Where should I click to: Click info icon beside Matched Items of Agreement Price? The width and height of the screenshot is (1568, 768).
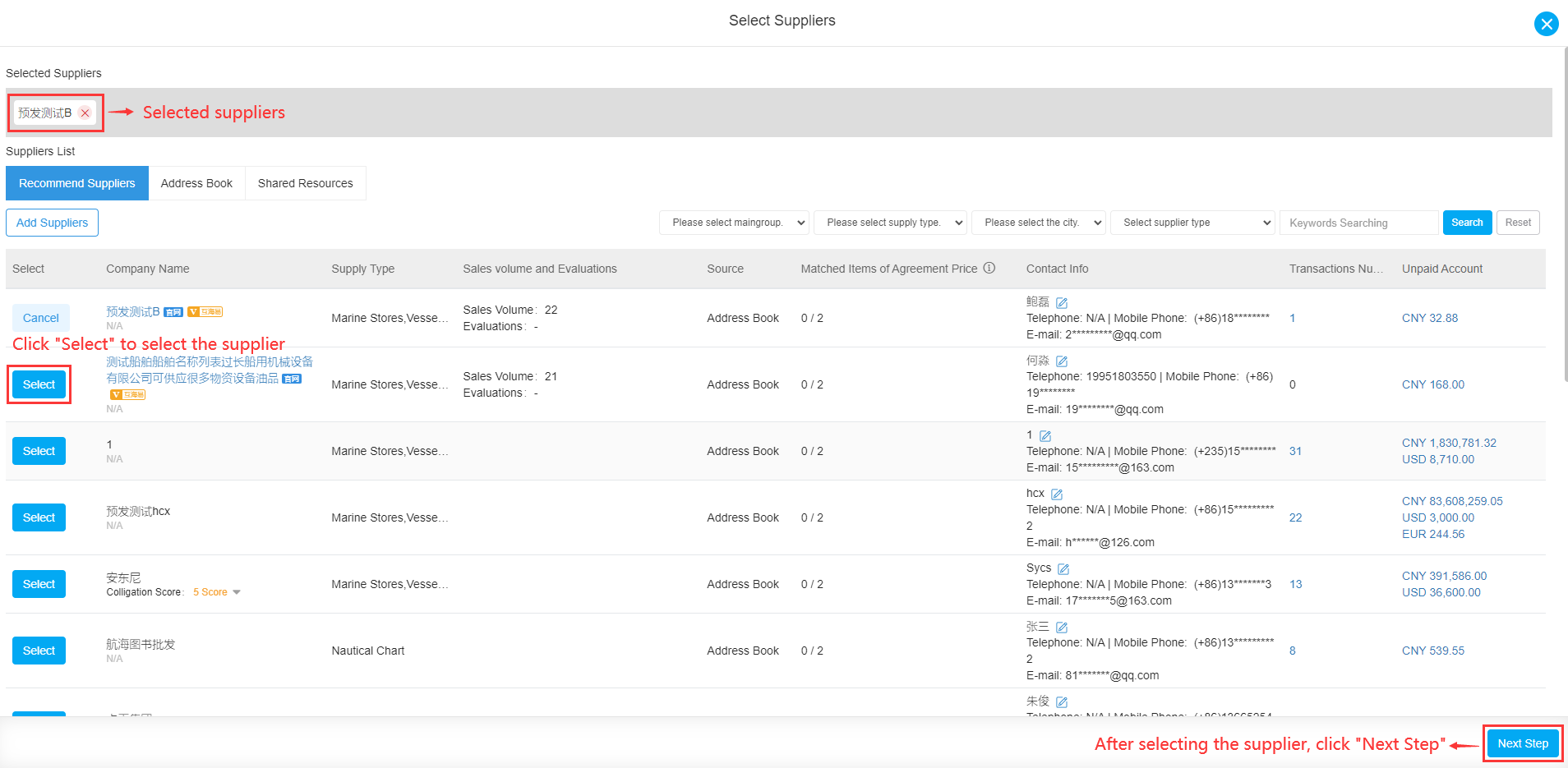pyautogui.click(x=989, y=268)
